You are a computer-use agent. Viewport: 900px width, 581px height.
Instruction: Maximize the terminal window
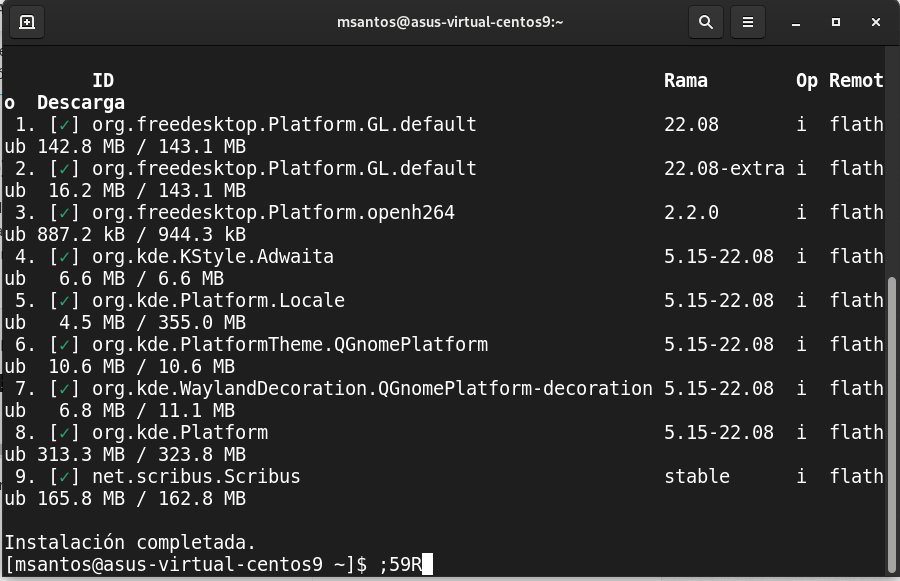[x=836, y=22]
